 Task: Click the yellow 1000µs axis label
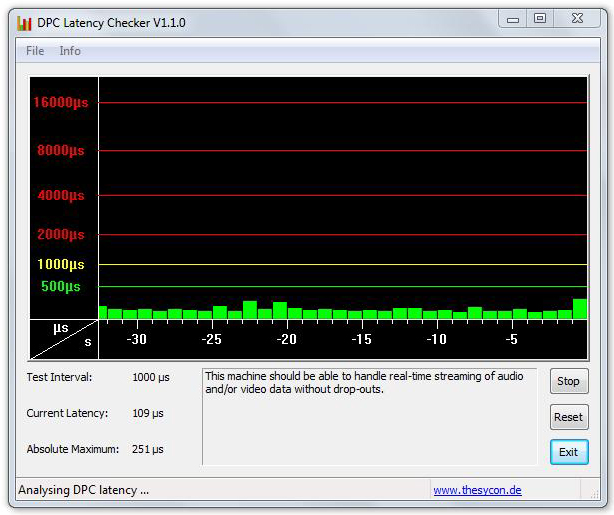pos(61,264)
